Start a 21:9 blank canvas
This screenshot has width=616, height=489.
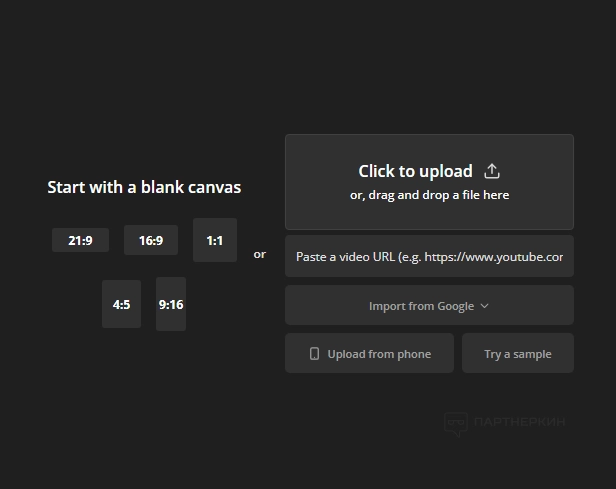(81, 240)
